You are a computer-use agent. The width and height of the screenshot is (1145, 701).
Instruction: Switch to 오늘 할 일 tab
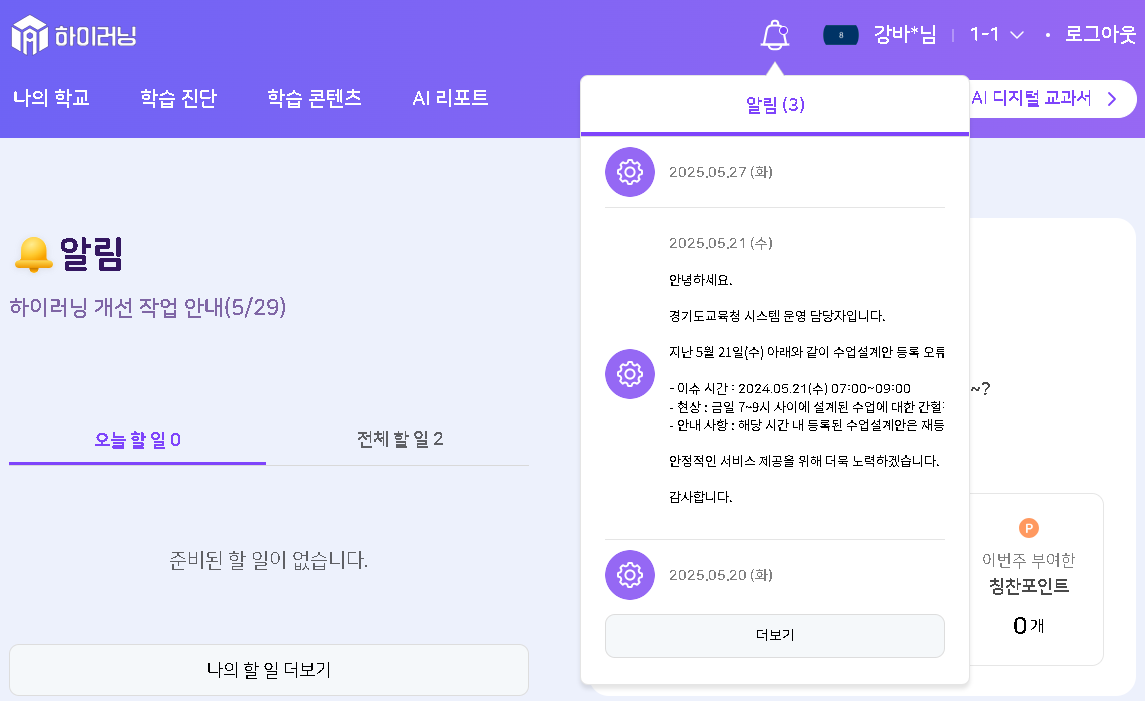tap(137, 440)
